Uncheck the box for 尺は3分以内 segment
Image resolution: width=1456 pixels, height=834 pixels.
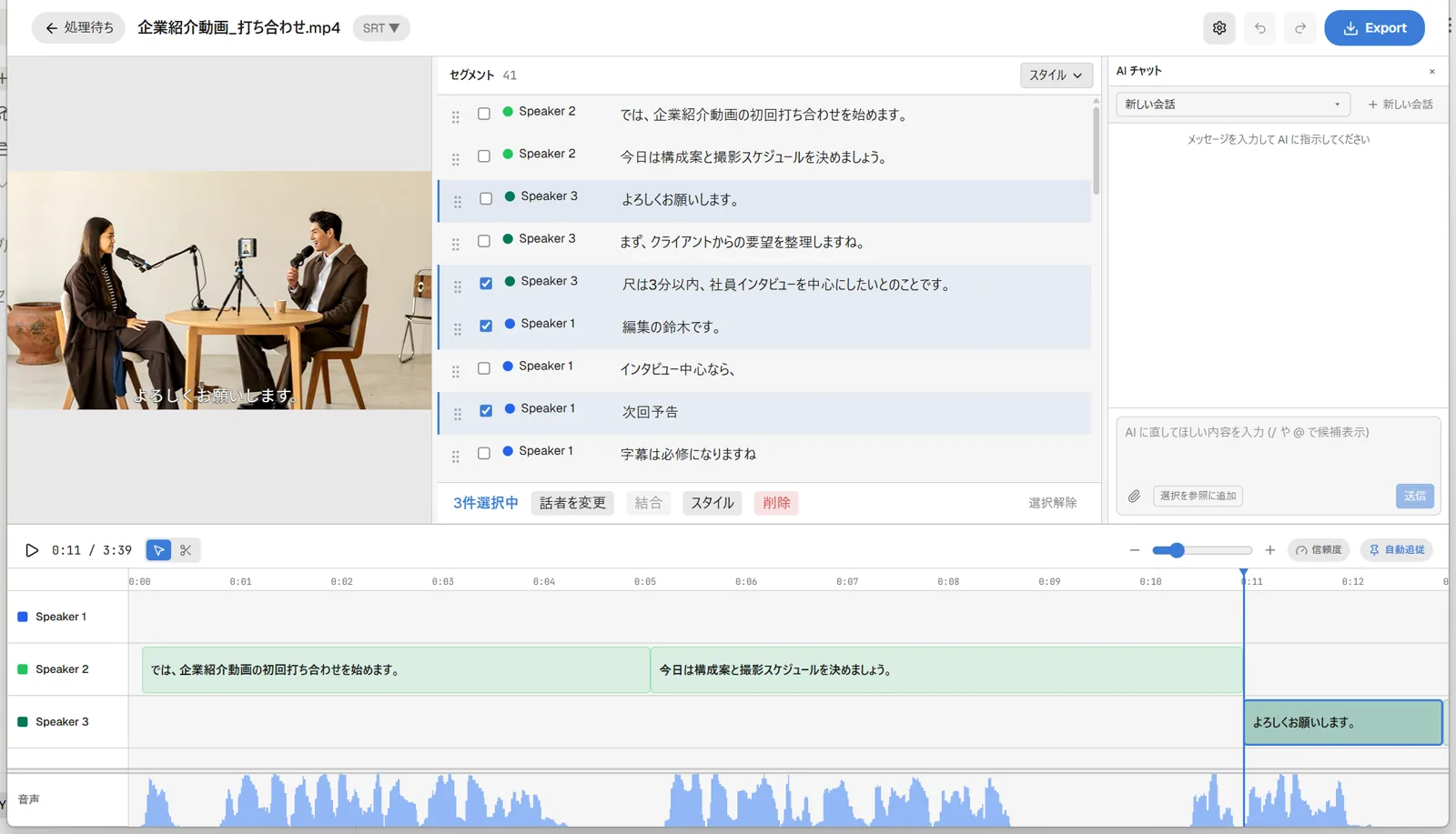pos(486,284)
